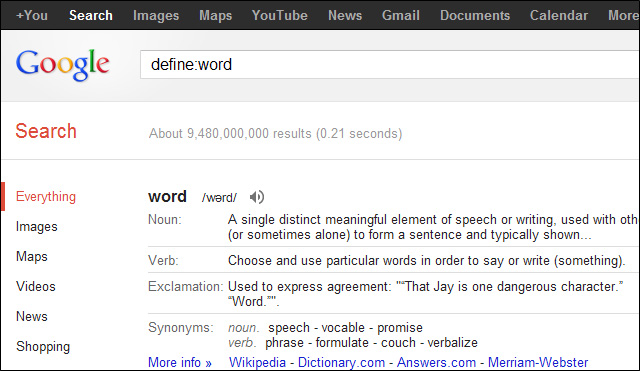This screenshot has height=371, width=640.
Task: Open the Merriam-Webster link
Action: click(538, 362)
